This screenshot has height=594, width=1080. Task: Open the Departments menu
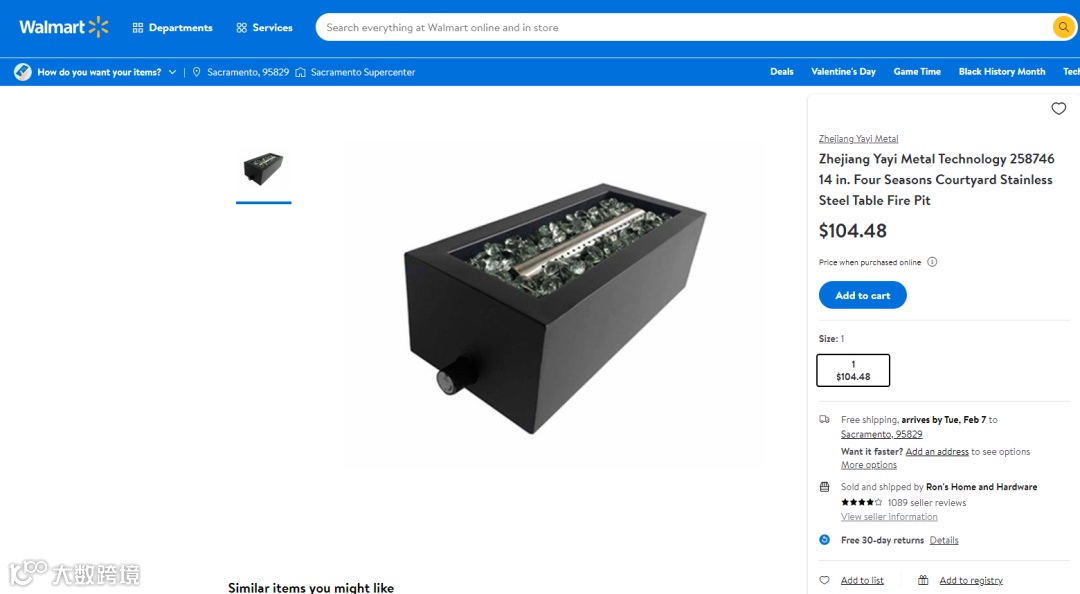pos(172,28)
